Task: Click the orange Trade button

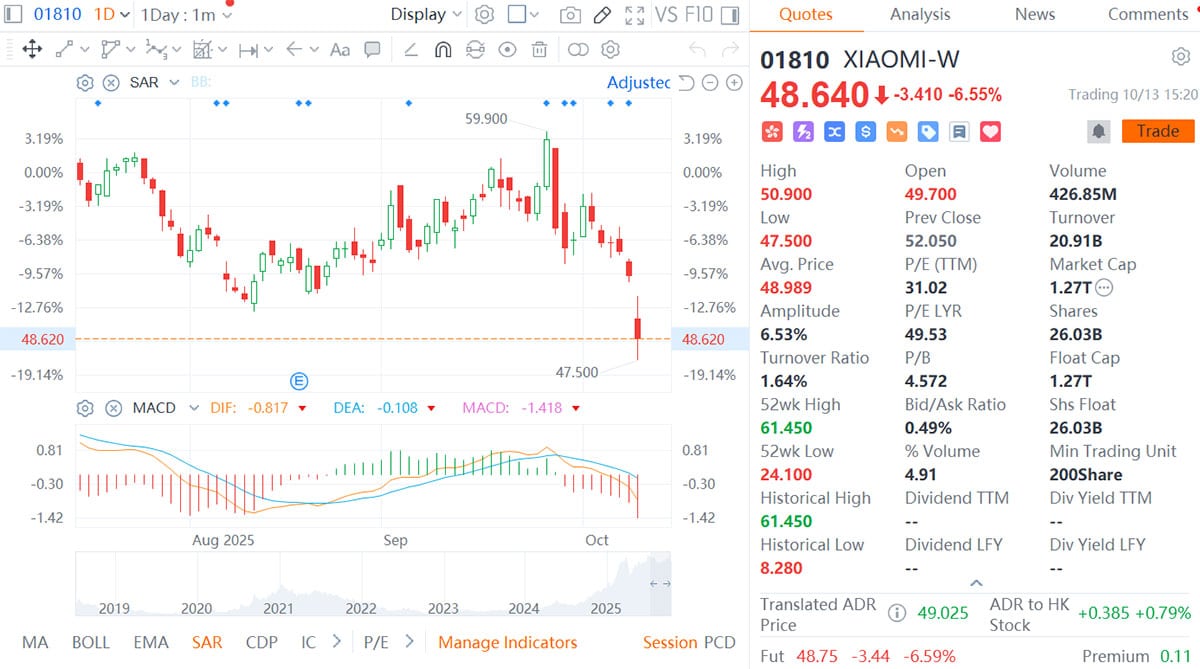Action: pyautogui.click(x=1157, y=131)
